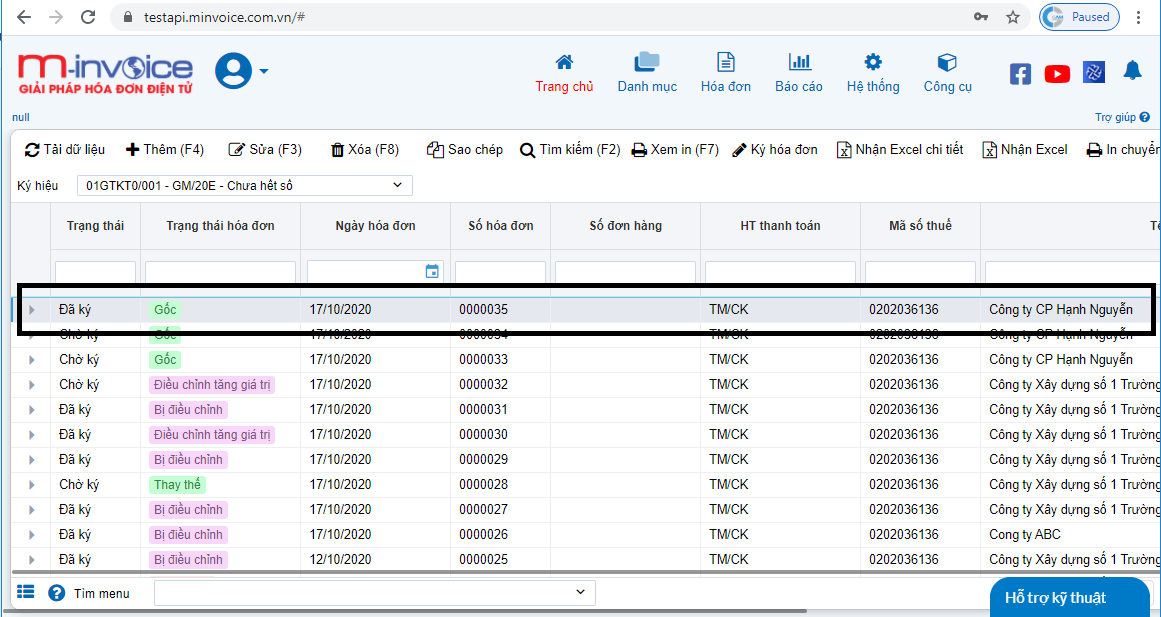Expand the row of invoice 0000028
The image size is (1161, 617).
pos(32,485)
